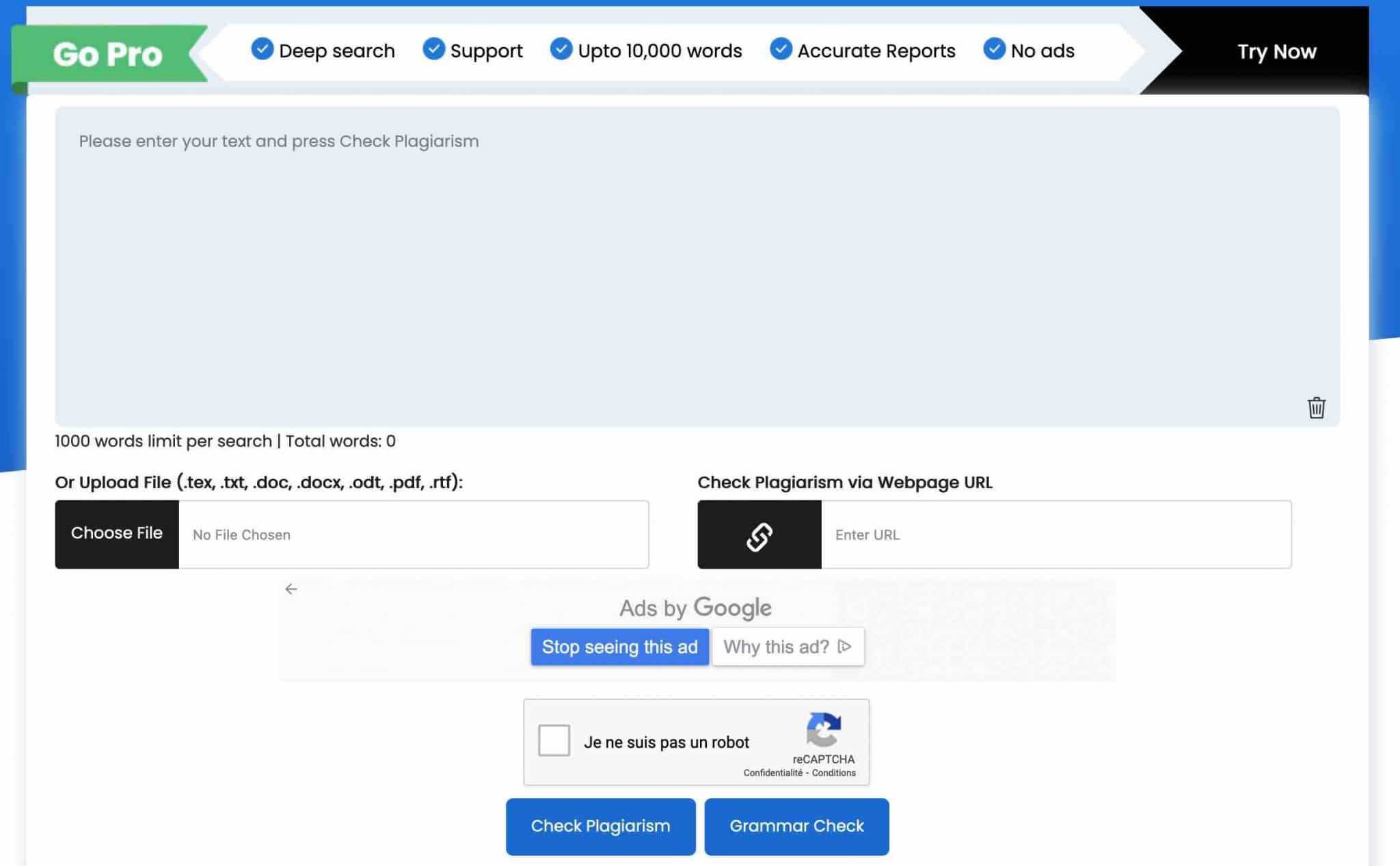
Task: Open the Confidentialité link under reCAPTCHA
Action: 773,772
